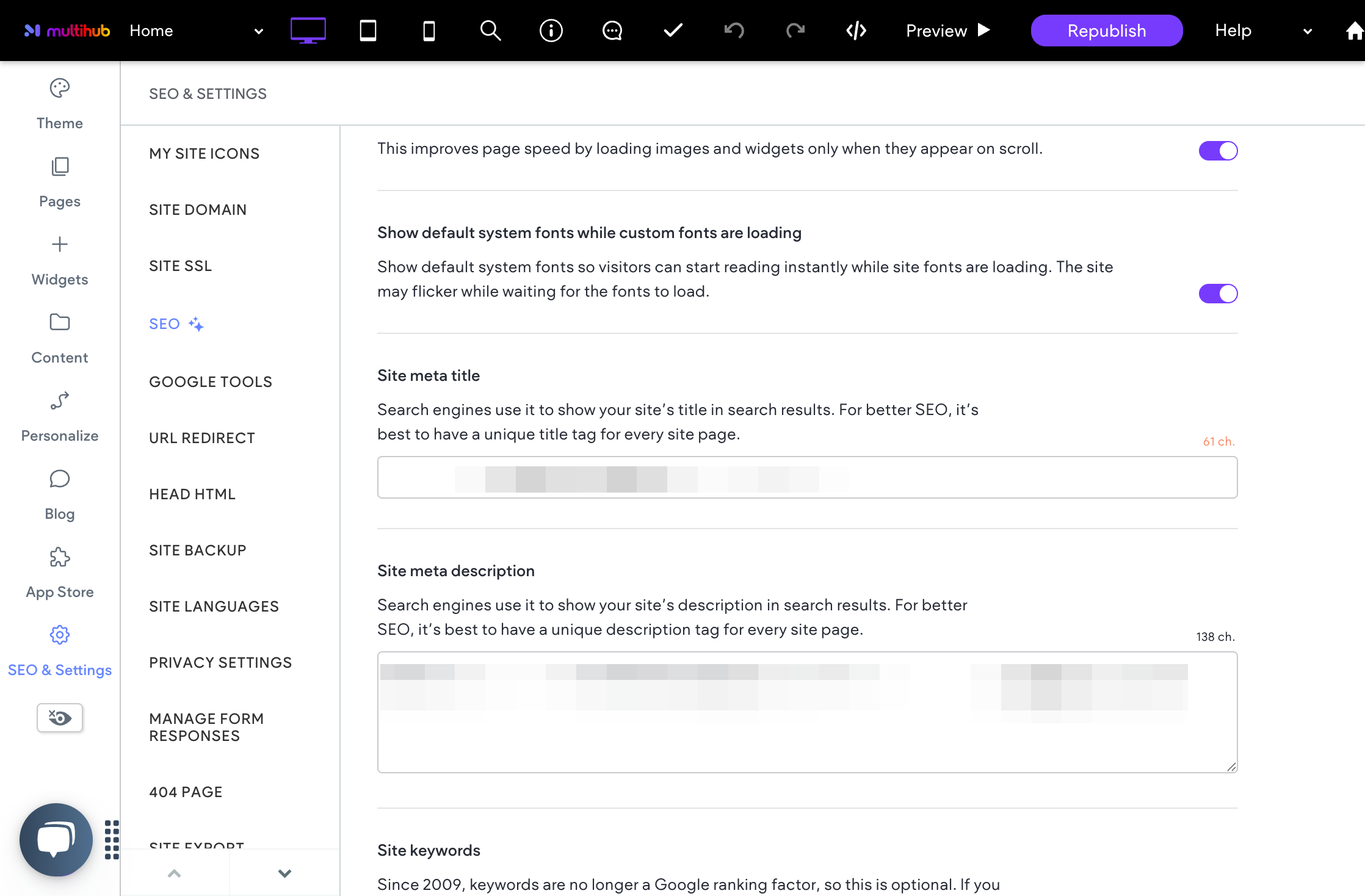
Task: Click the multihub logo
Action: (67, 31)
